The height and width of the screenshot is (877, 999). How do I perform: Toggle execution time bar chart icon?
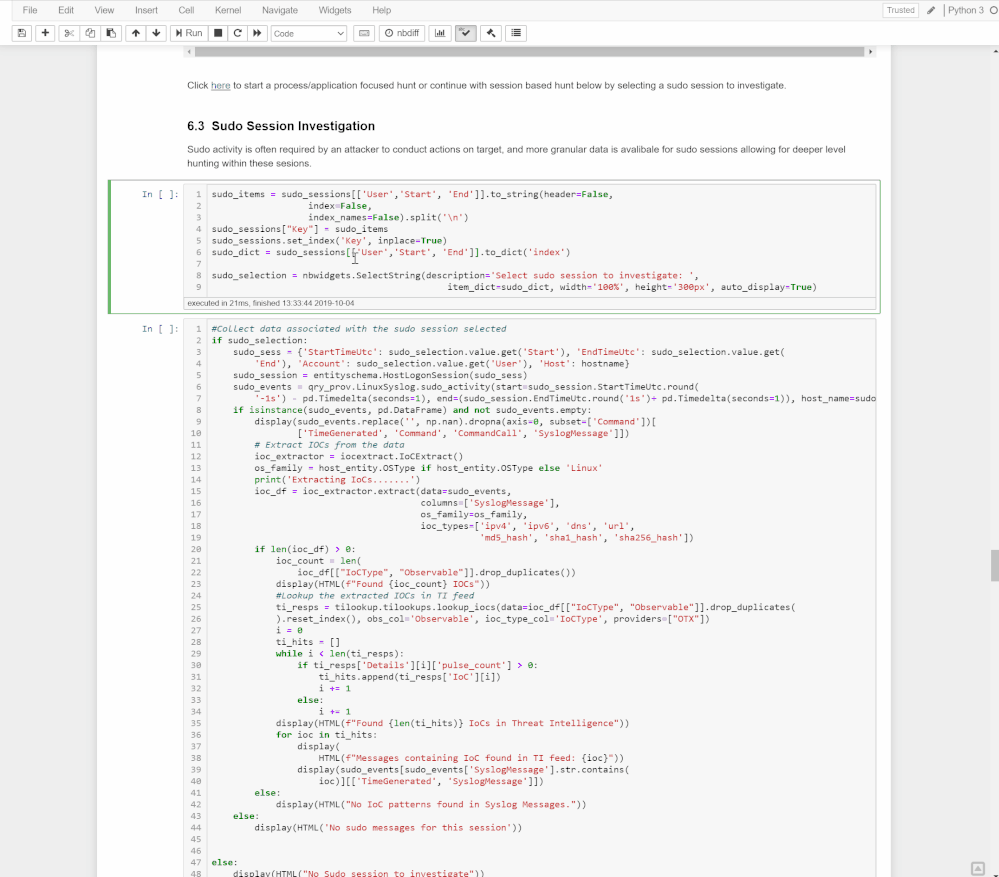point(440,33)
